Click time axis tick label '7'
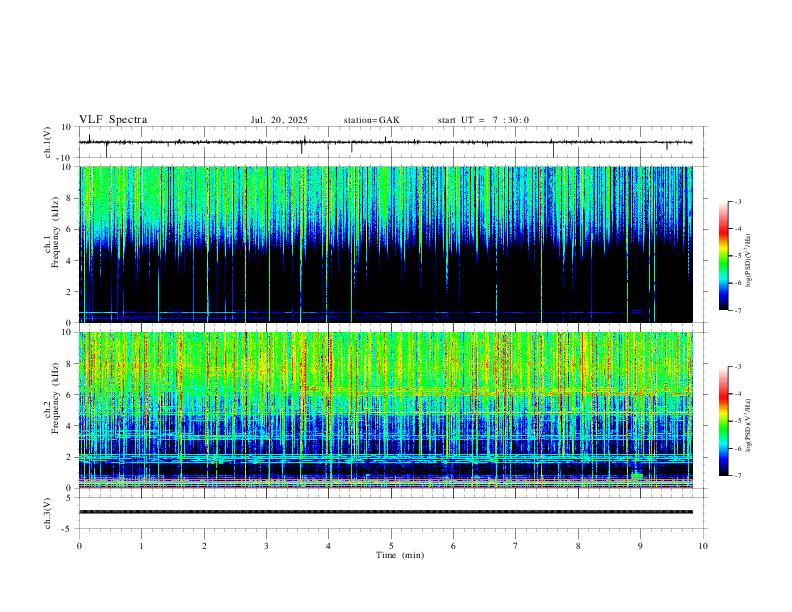The width and height of the screenshot is (792, 612). click(x=516, y=546)
